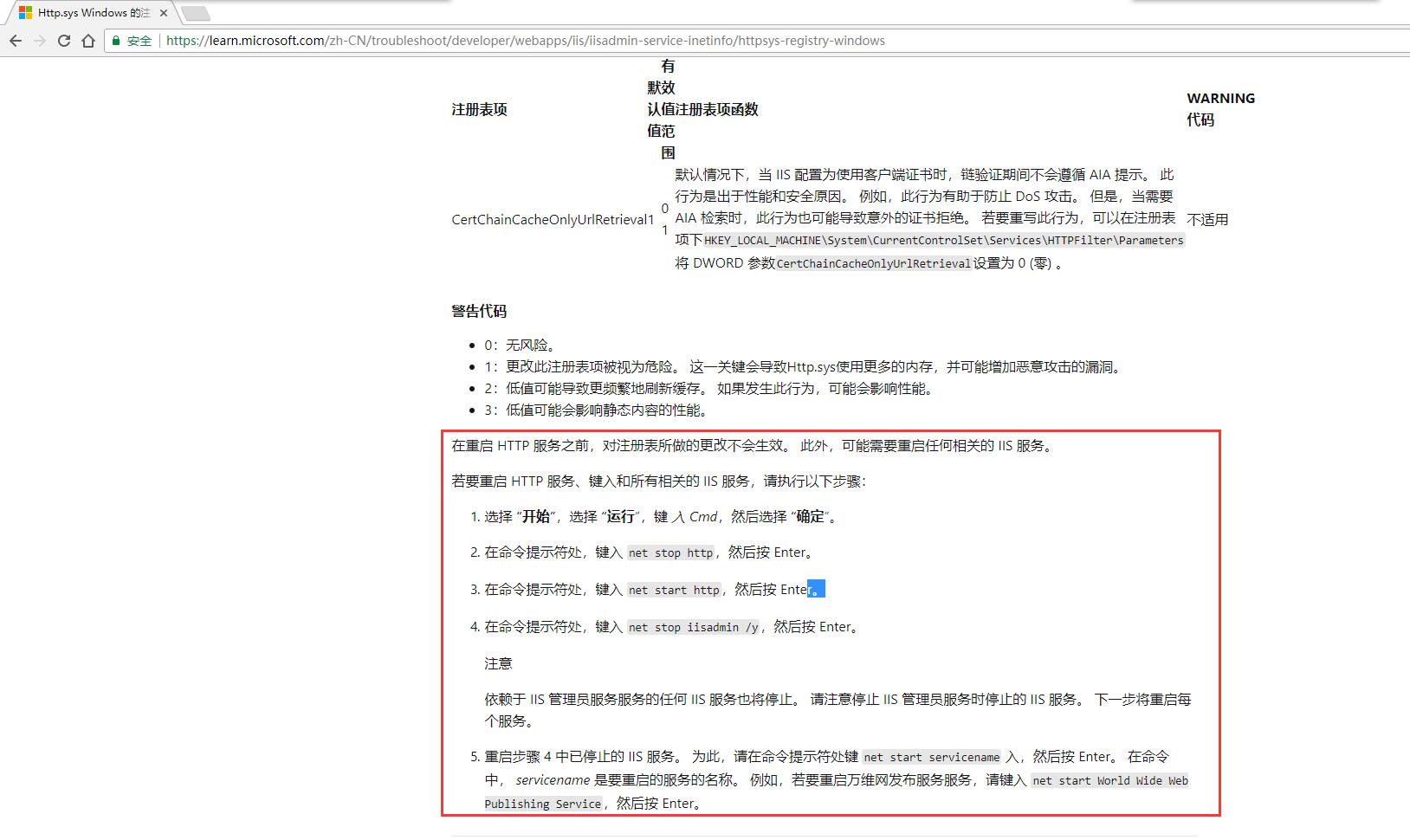
Task: Click the 警告代码 heading
Action: 479,311
